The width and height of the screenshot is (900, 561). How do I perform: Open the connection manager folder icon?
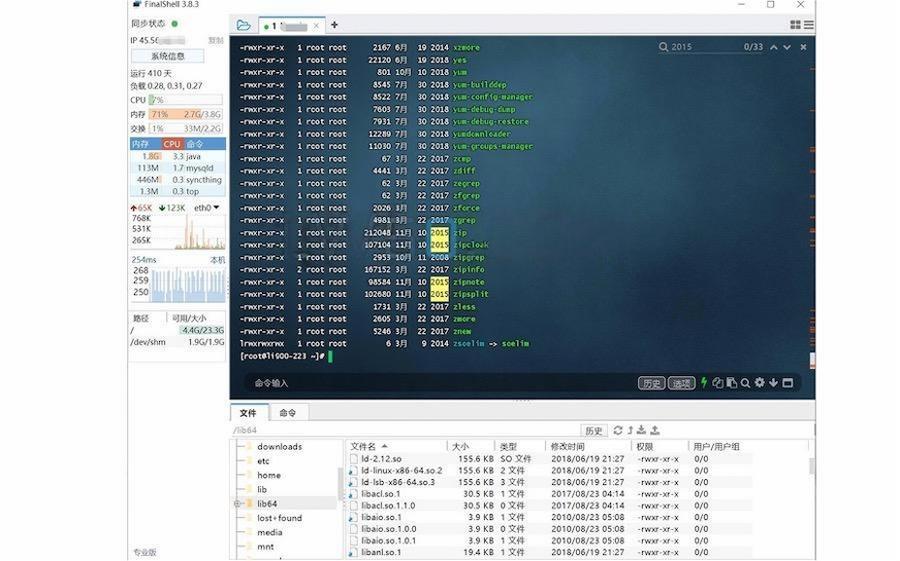(x=243, y=25)
